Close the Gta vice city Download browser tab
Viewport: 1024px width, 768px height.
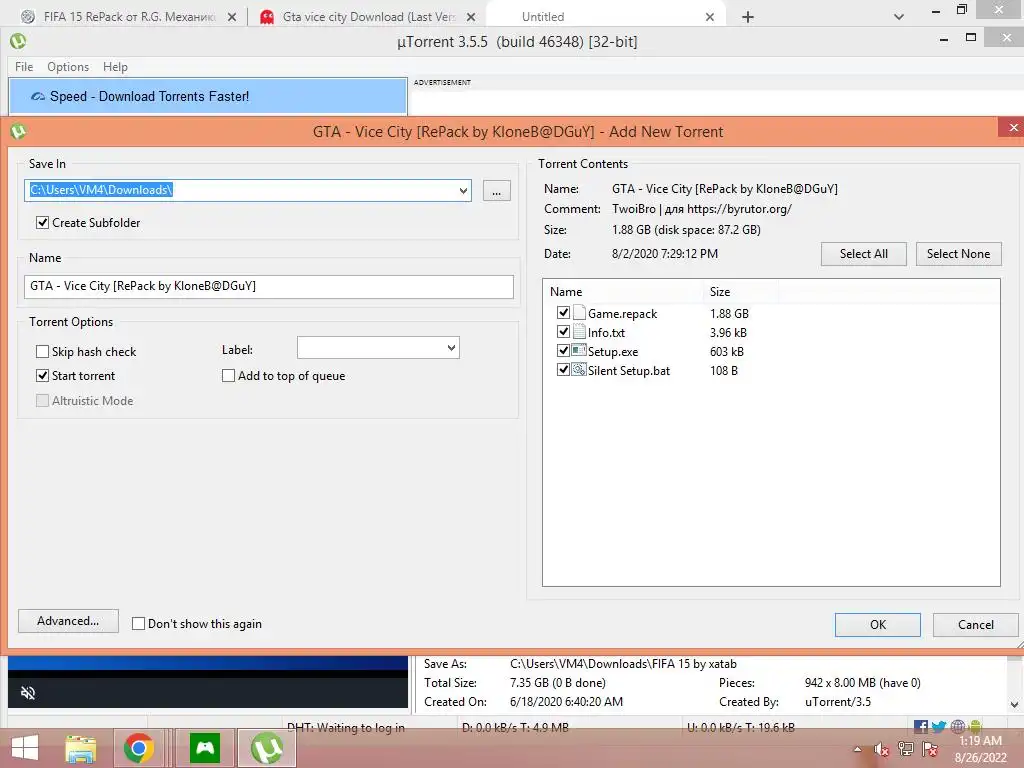(x=471, y=17)
